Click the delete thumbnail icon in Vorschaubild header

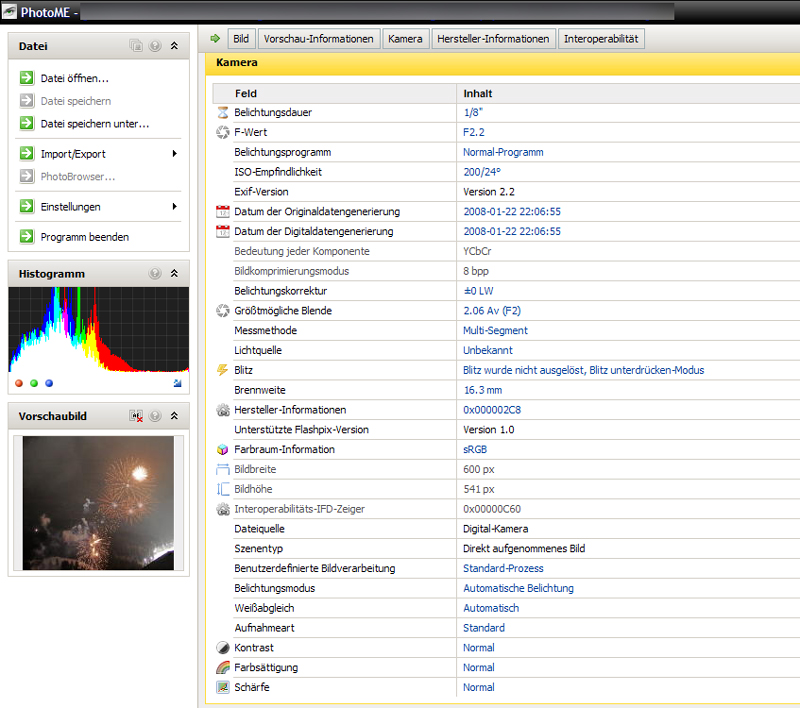136,416
